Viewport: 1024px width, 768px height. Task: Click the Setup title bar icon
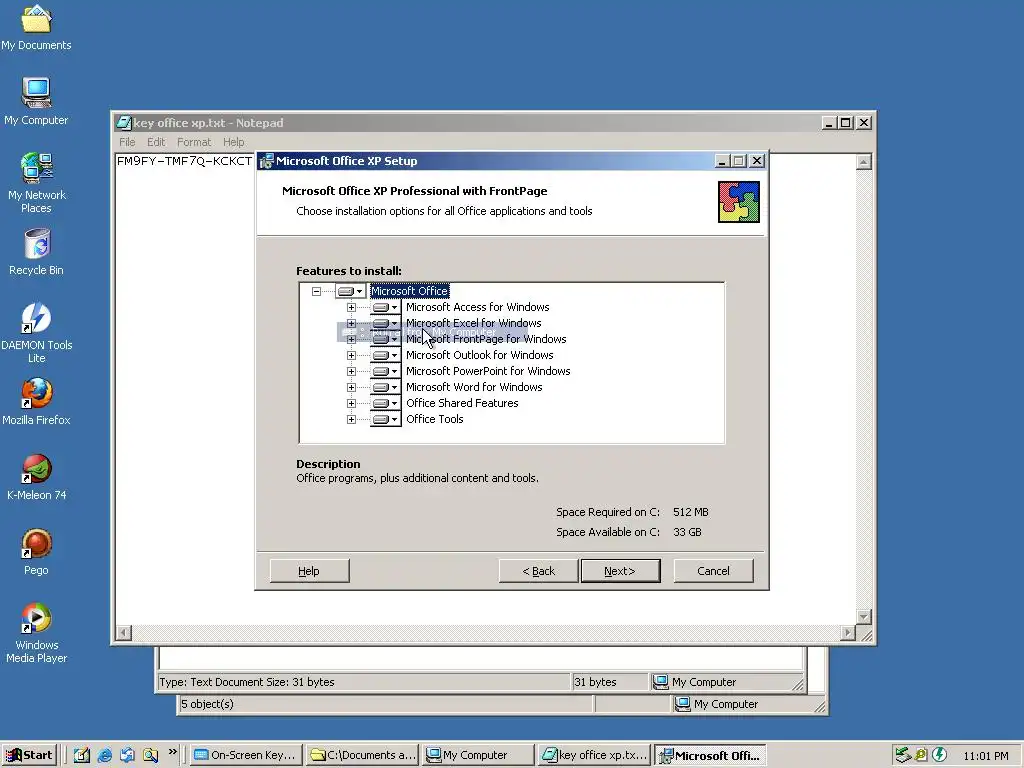point(266,161)
